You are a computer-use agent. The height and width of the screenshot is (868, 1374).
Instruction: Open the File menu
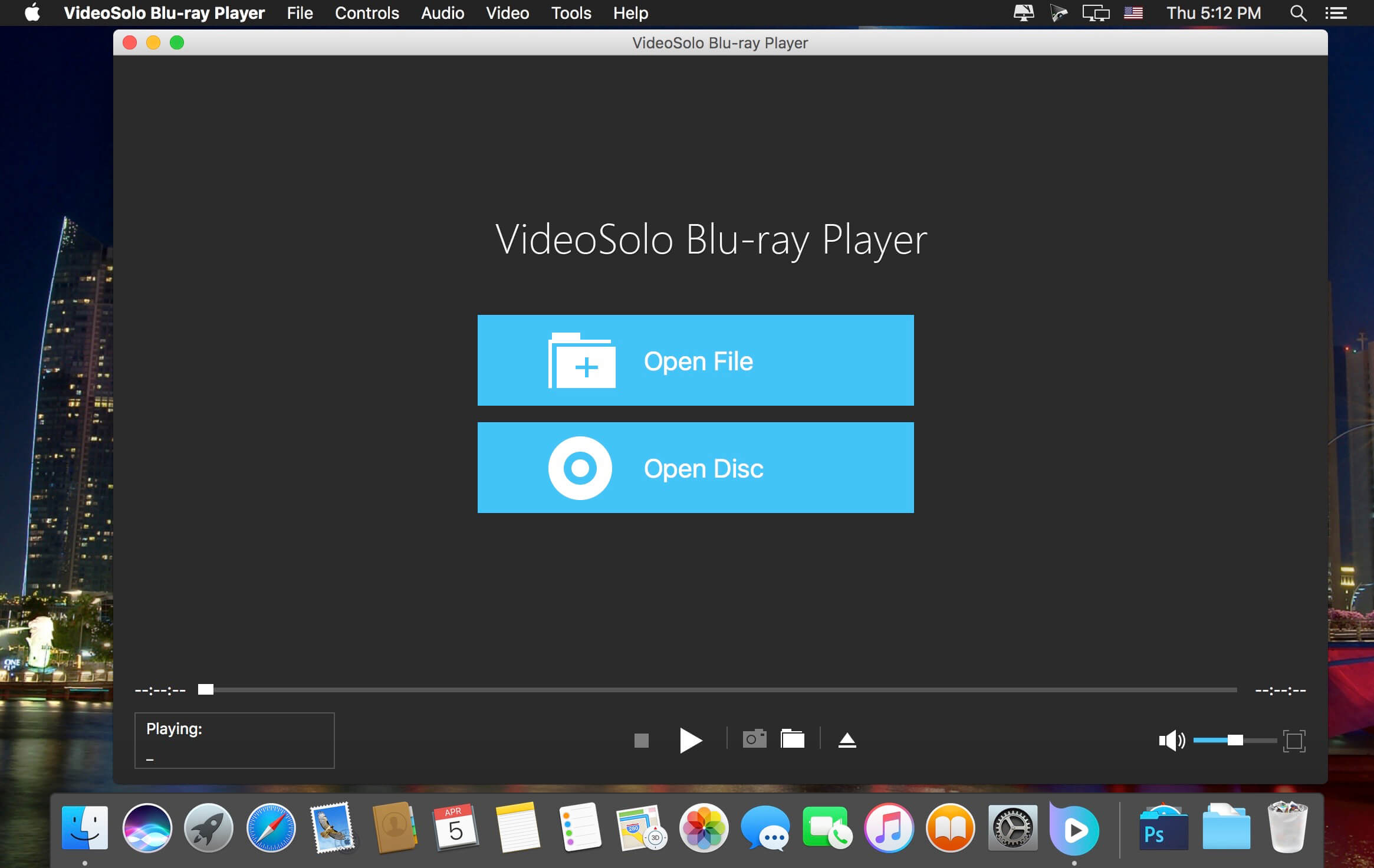coord(300,13)
